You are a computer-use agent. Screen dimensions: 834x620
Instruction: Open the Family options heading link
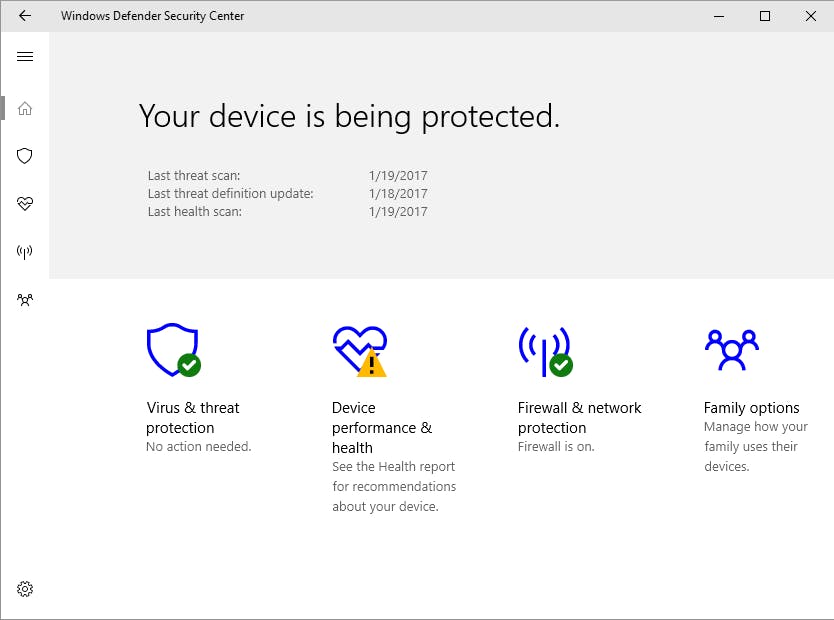point(751,408)
